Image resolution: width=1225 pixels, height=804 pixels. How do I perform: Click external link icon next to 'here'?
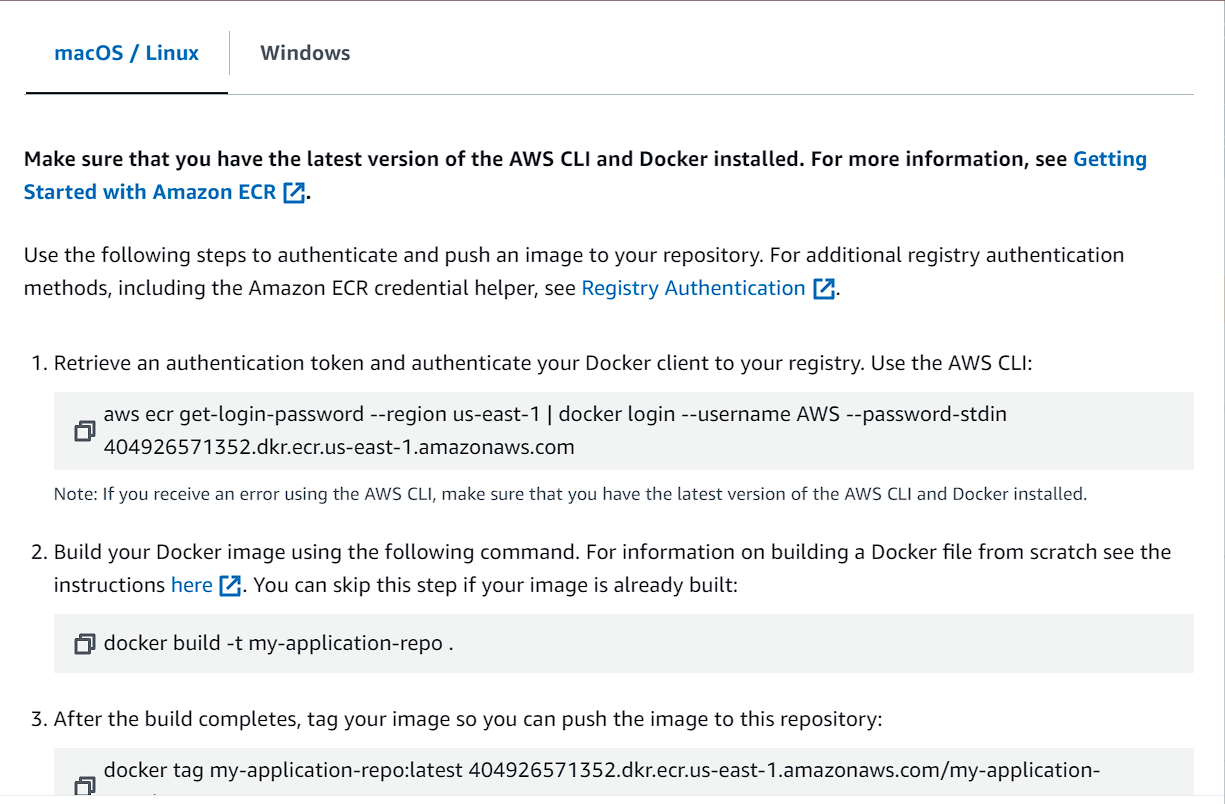[230, 586]
